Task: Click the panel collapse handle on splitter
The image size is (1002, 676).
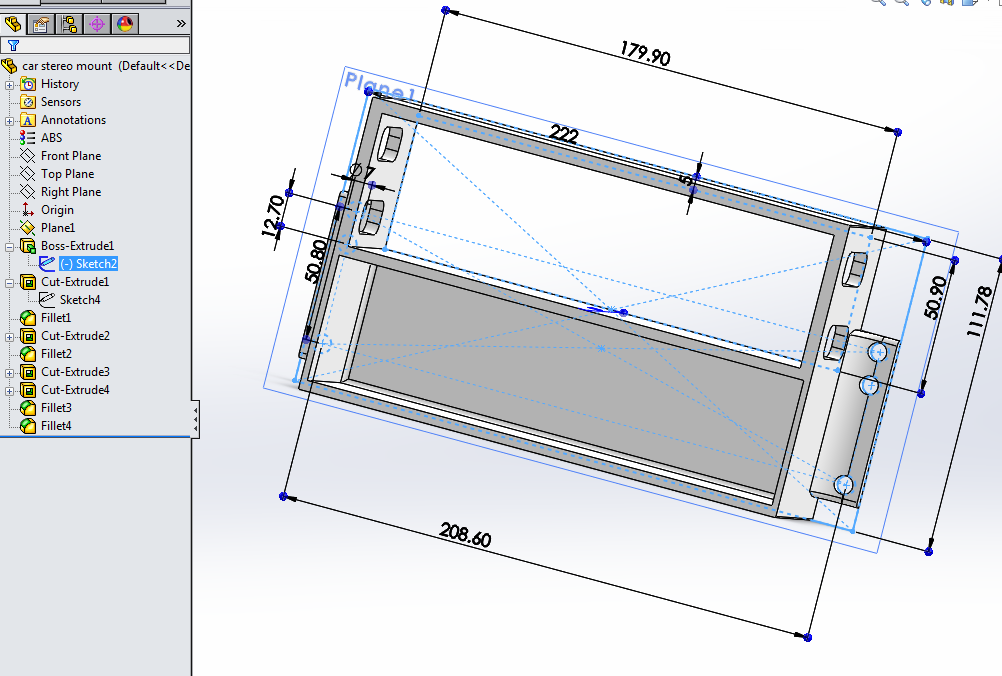Action: click(195, 417)
